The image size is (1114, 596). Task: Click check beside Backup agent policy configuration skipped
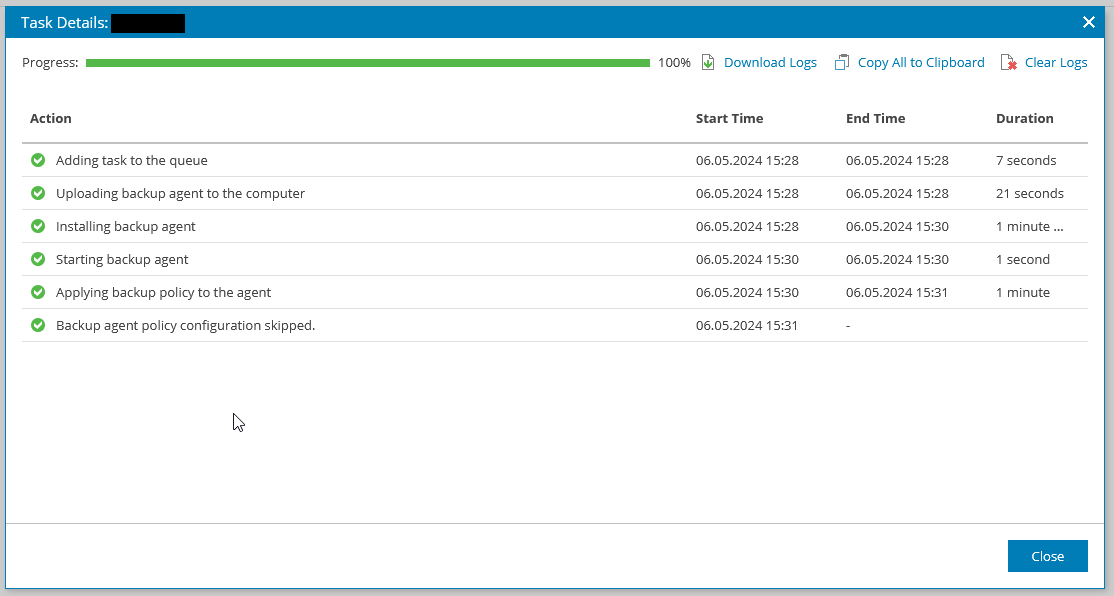pyautogui.click(x=37, y=325)
